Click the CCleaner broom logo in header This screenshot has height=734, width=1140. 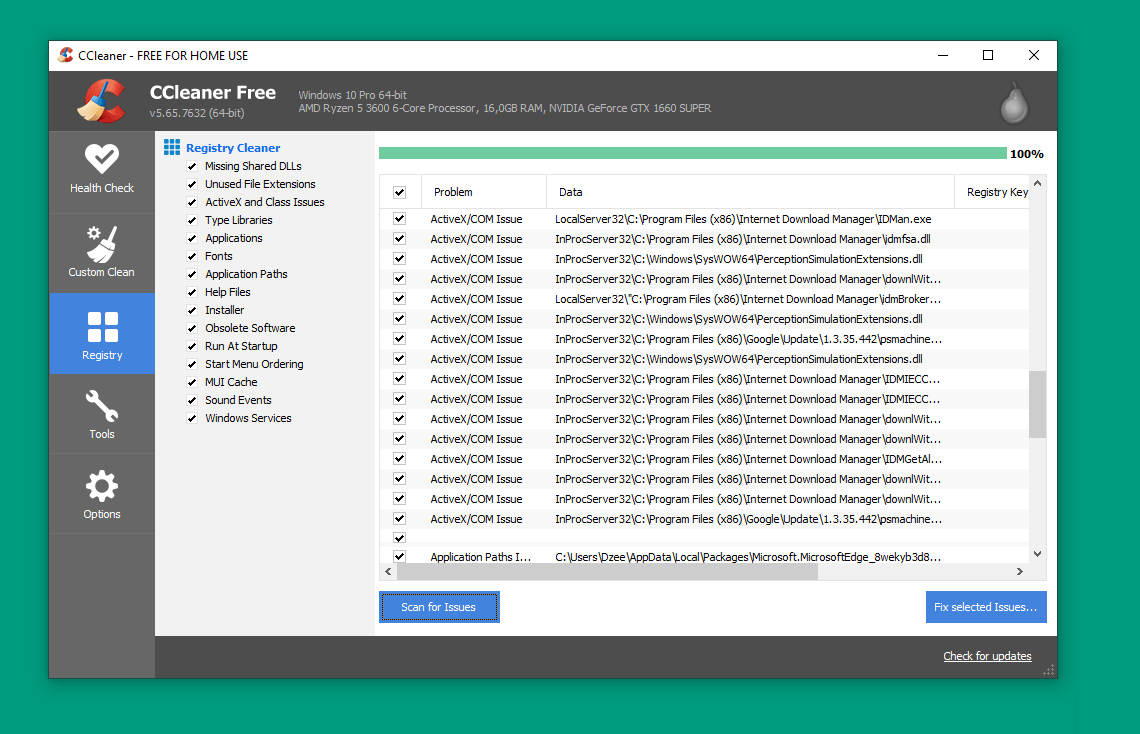point(102,100)
